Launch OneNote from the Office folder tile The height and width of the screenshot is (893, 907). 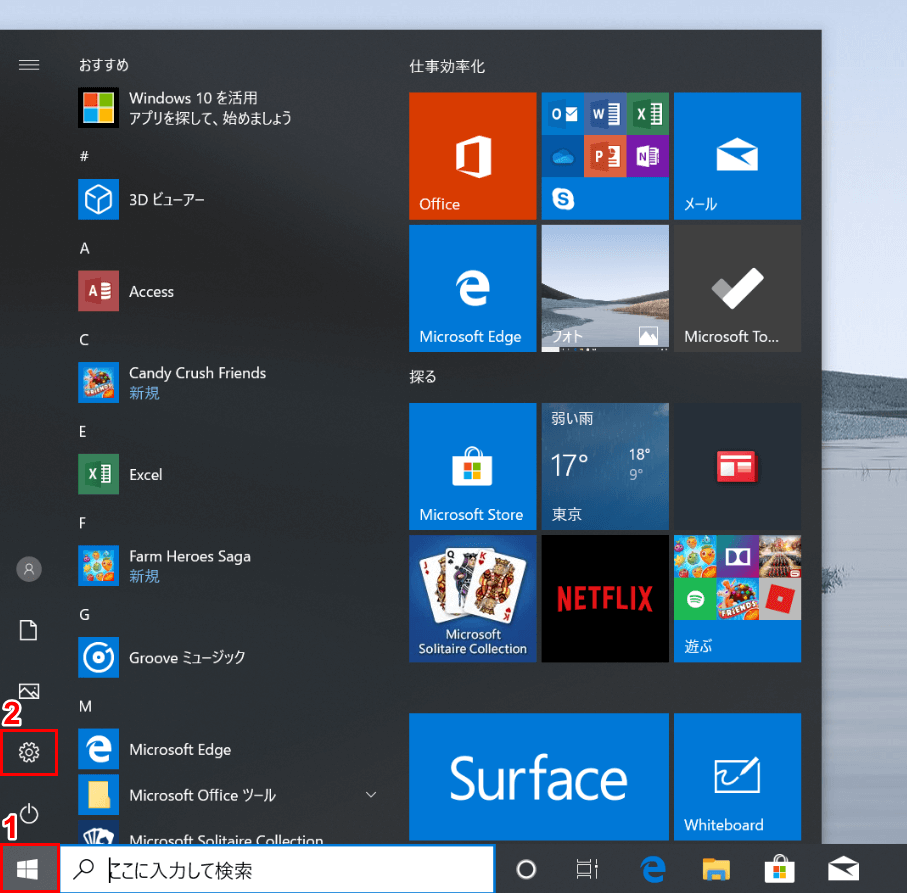click(647, 156)
